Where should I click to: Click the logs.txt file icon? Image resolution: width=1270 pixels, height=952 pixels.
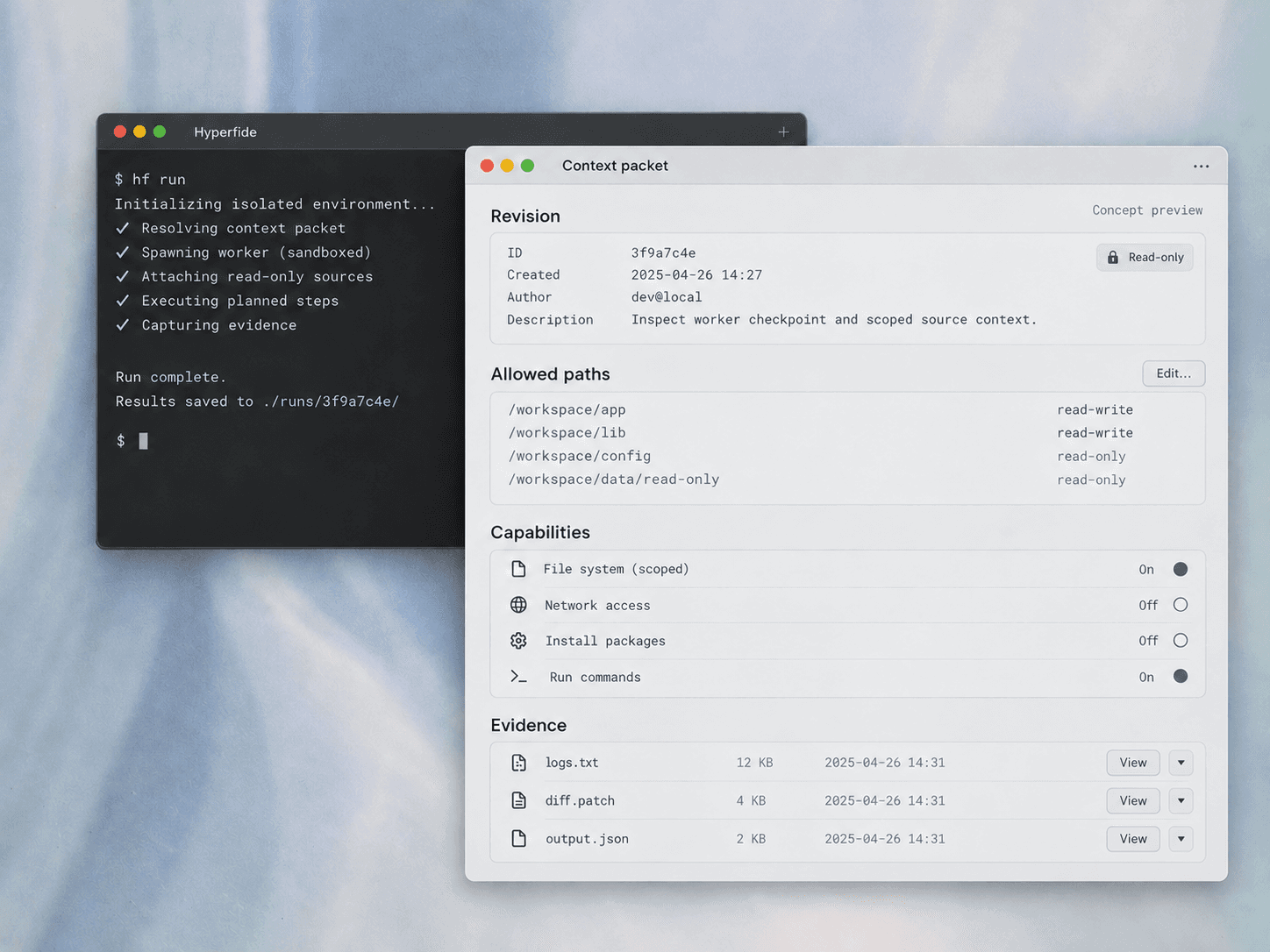tap(519, 763)
